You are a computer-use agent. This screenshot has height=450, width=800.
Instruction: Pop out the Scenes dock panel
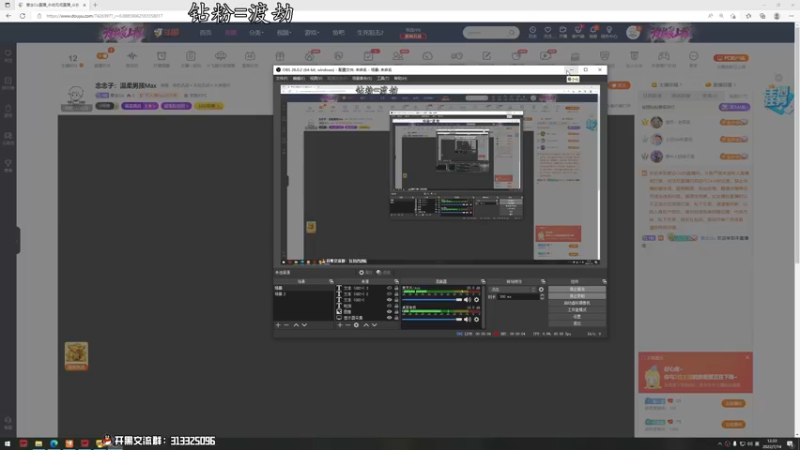[331, 282]
